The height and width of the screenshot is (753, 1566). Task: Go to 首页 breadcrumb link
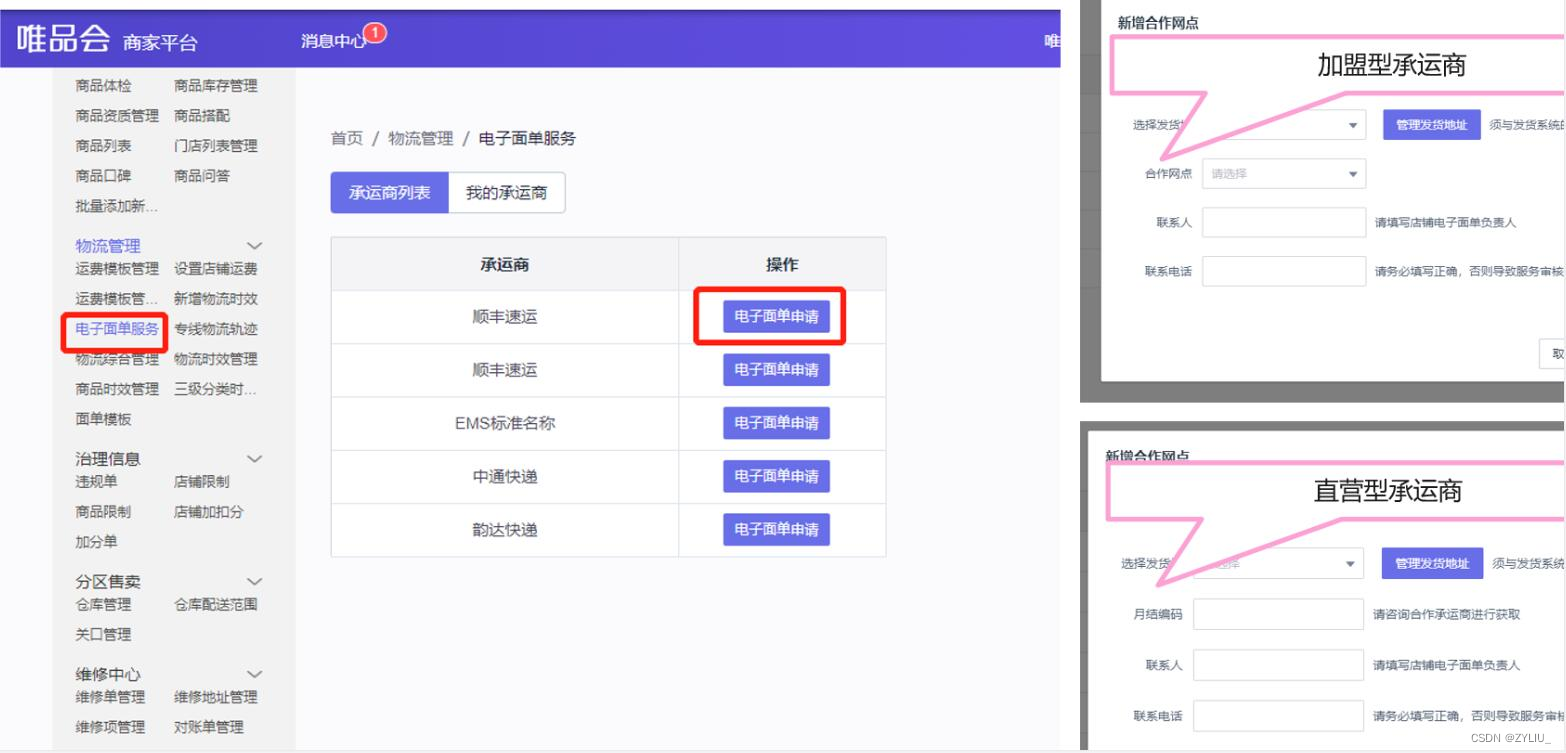point(347,139)
